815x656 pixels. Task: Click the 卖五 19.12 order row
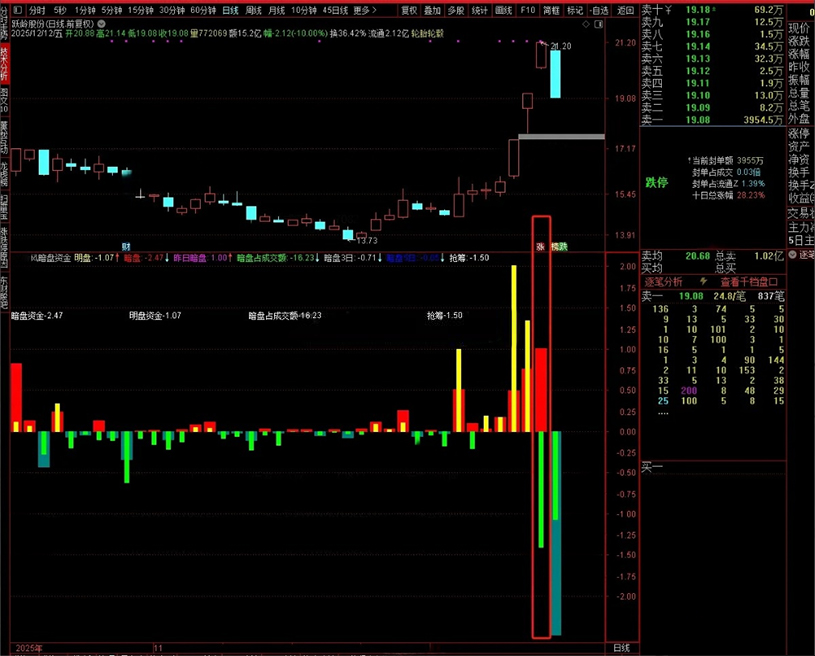712,71
